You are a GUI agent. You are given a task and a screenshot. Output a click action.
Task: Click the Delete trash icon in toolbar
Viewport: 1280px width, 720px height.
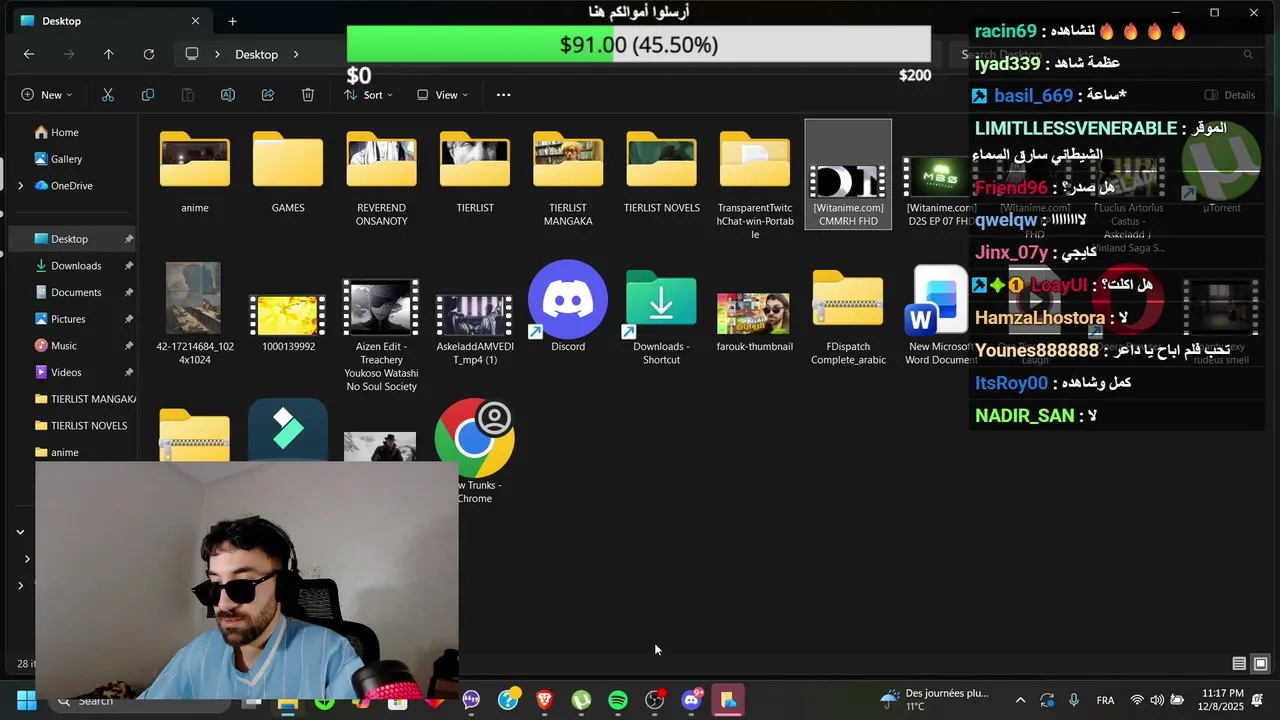(308, 95)
